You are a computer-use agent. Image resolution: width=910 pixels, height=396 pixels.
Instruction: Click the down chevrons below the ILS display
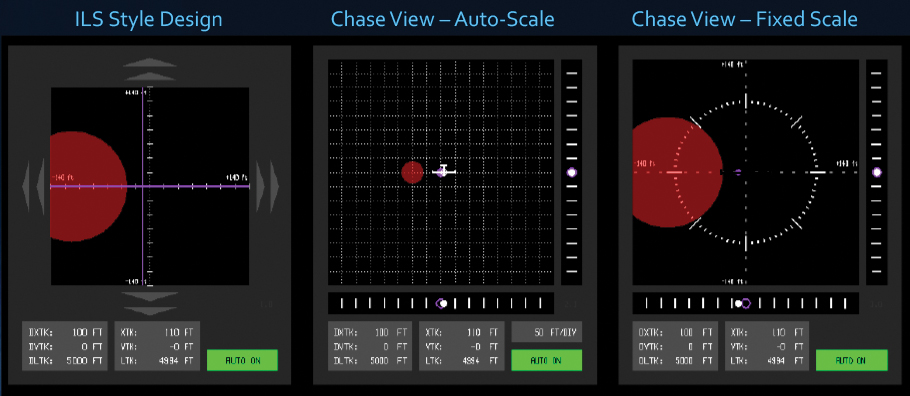(150, 303)
